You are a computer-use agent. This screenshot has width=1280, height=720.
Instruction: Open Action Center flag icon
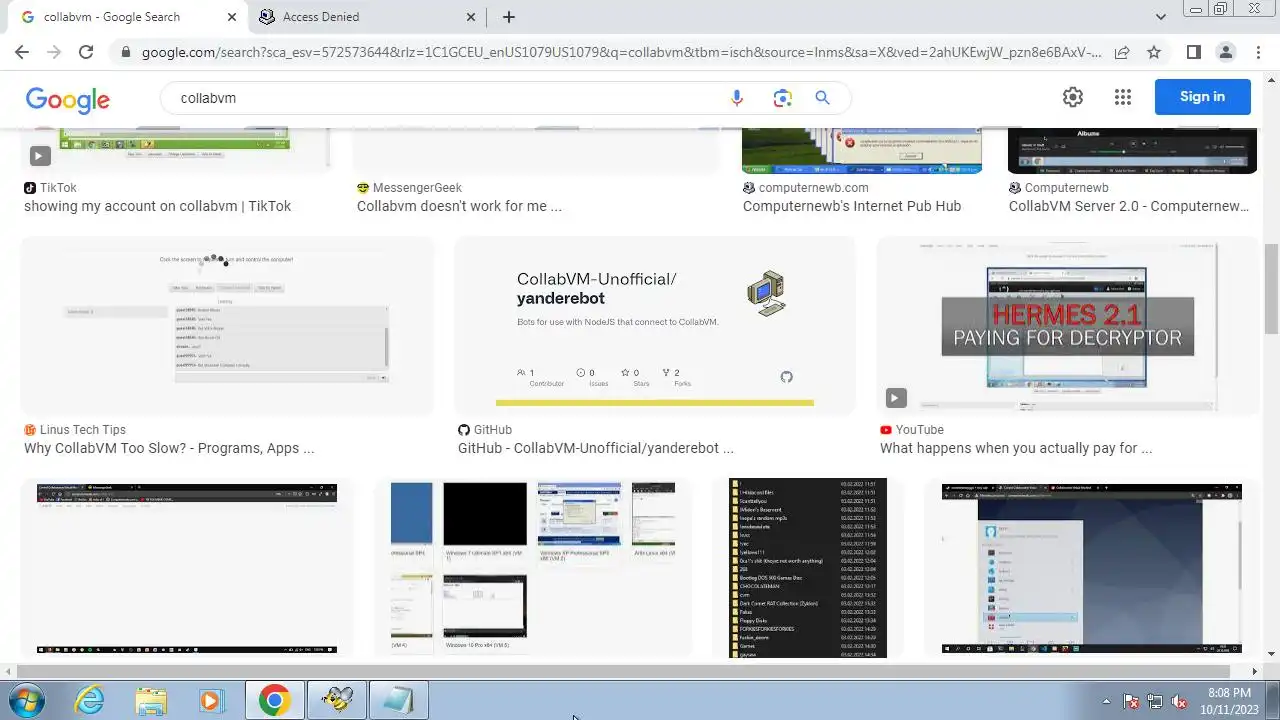1131,701
